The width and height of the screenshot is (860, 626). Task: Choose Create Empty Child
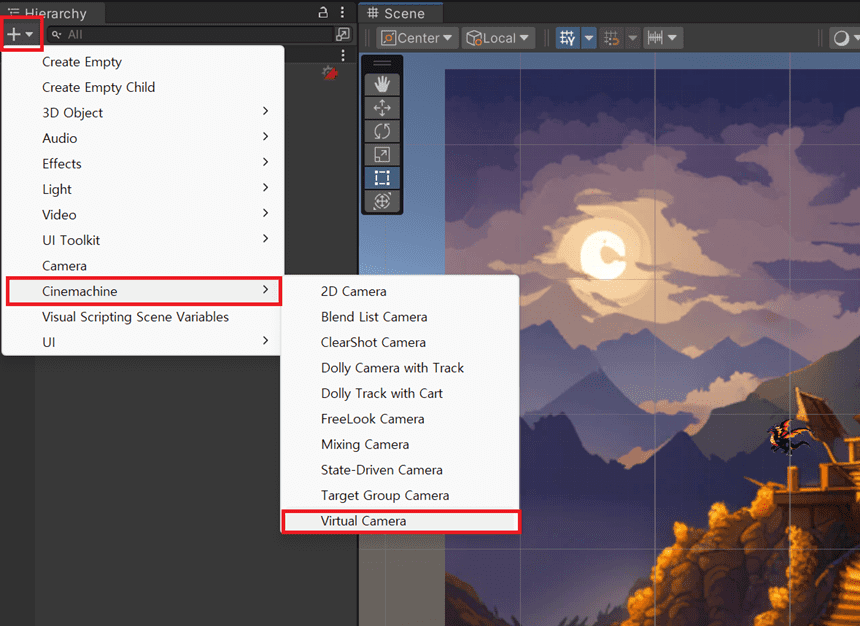pos(143,87)
